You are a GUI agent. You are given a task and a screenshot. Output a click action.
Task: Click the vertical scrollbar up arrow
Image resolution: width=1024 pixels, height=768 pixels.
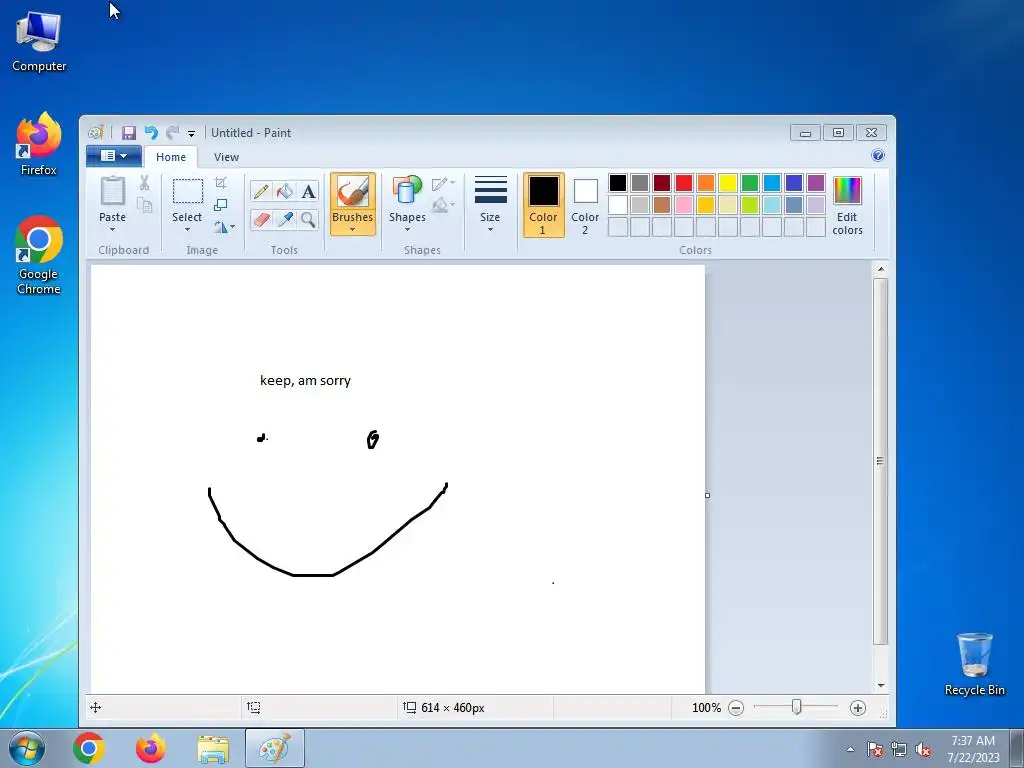click(880, 269)
